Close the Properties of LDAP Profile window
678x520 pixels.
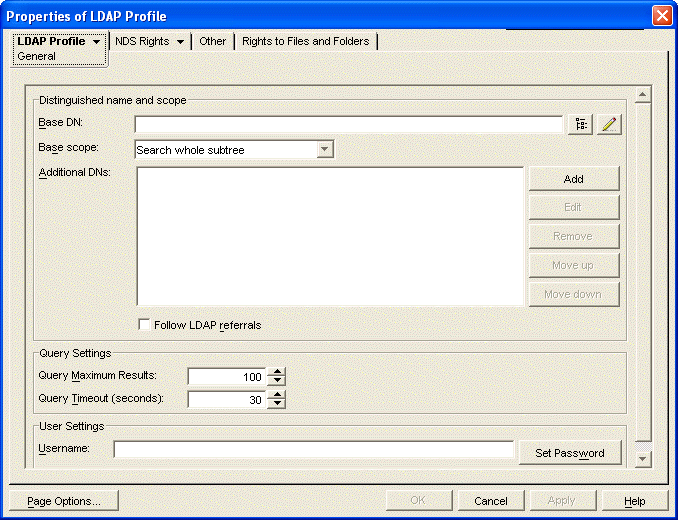pyautogui.click(x=662, y=16)
